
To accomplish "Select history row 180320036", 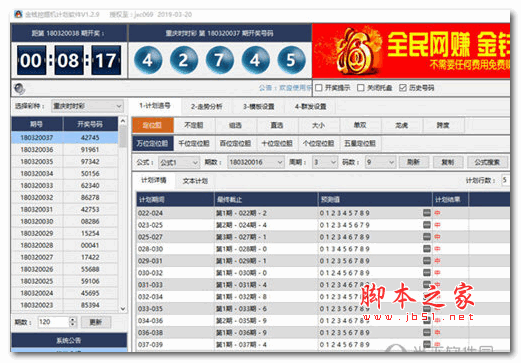I will point(65,150).
